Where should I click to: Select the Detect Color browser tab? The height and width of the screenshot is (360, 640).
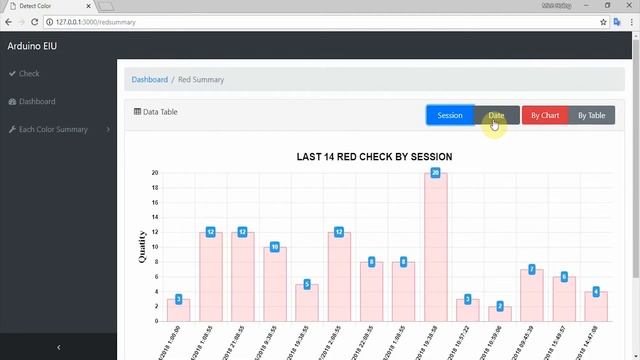(49, 6)
